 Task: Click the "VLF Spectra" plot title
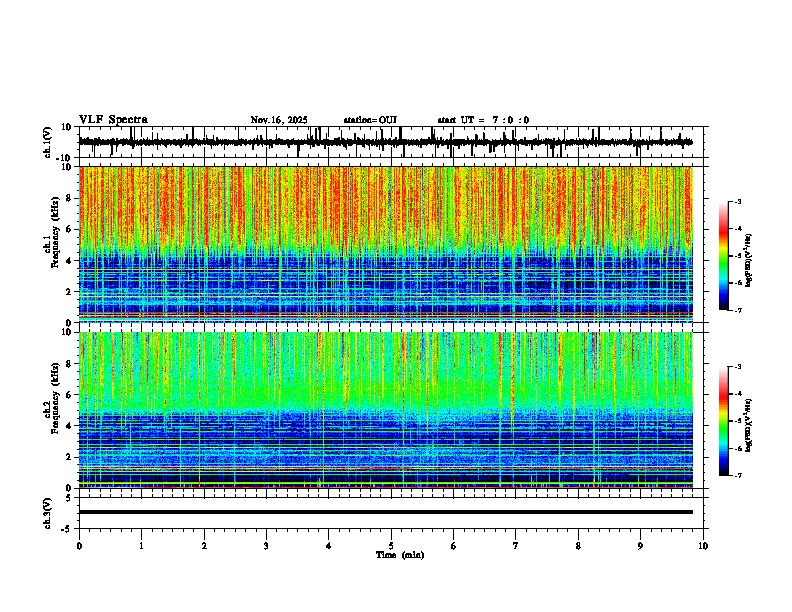tap(113, 119)
